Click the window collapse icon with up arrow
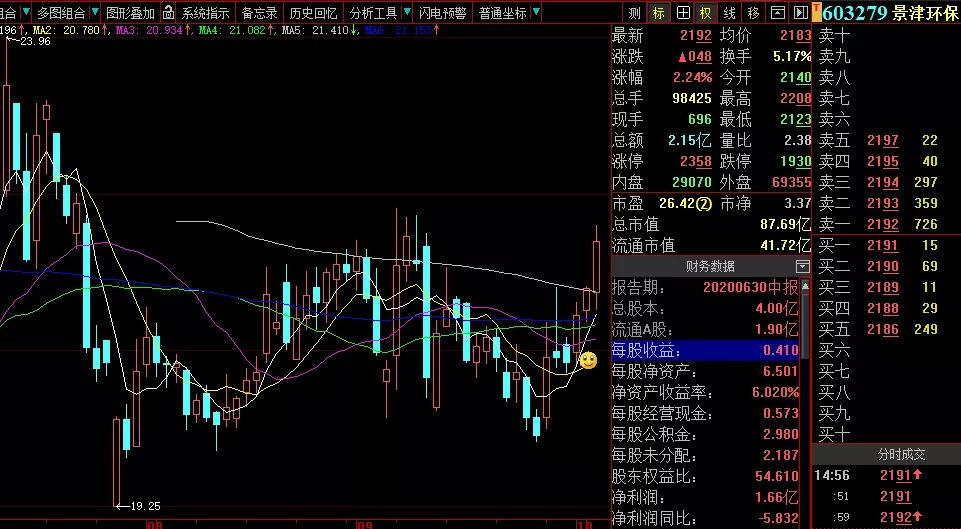The width and height of the screenshot is (961, 529). pyautogui.click(x=777, y=13)
